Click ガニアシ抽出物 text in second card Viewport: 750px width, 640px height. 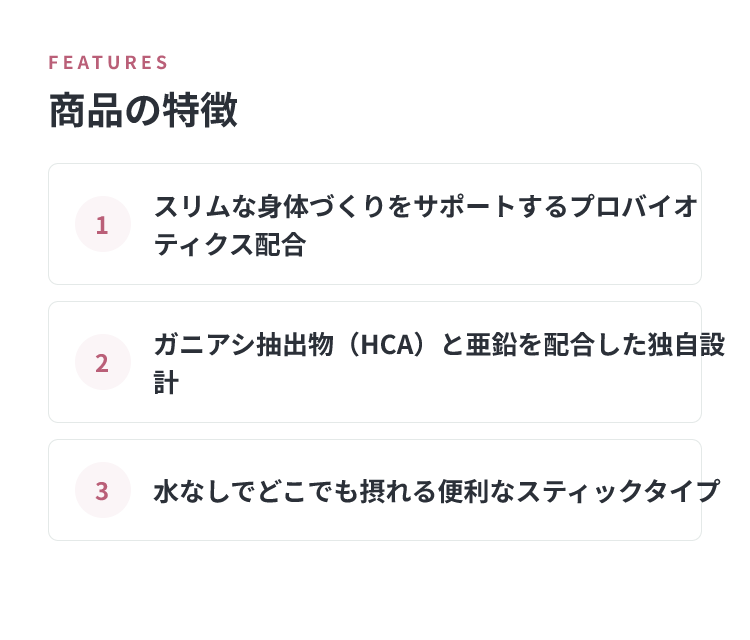[243, 345]
